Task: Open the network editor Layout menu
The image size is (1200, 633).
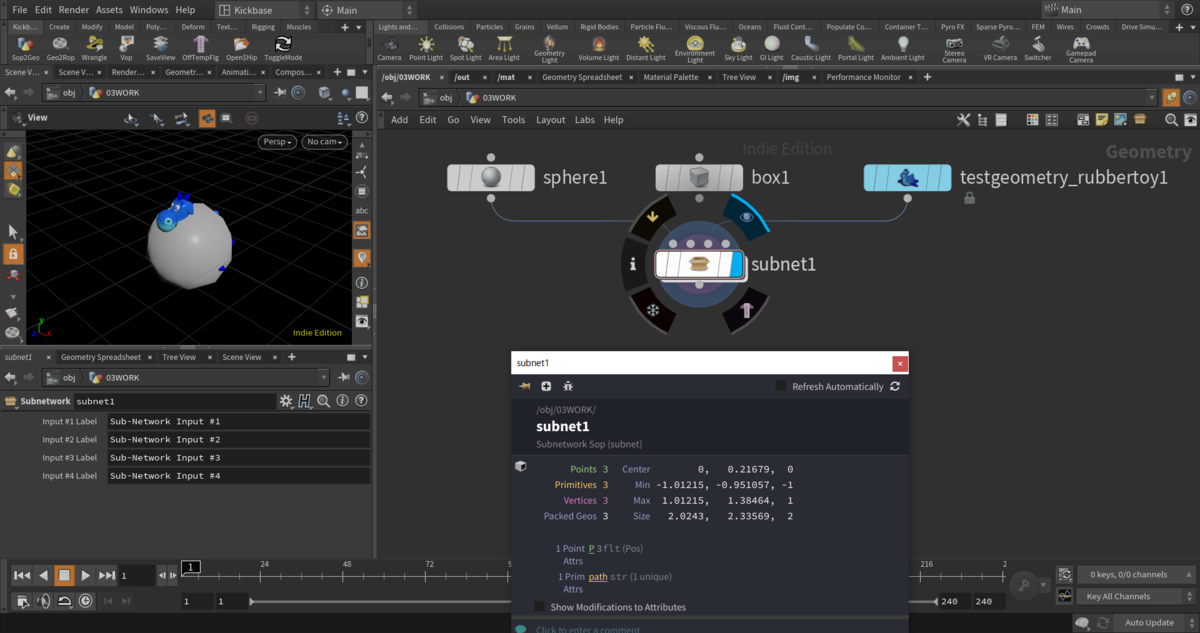Action: 551,120
